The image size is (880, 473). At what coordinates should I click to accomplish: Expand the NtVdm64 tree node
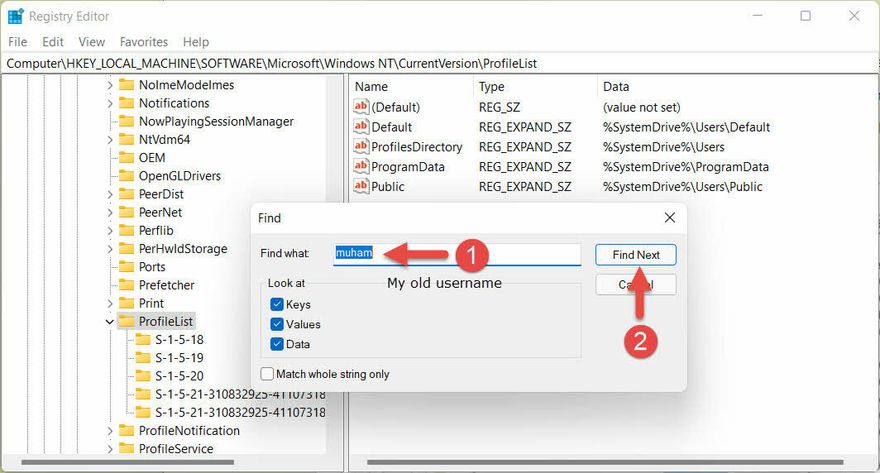(x=110, y=140)
